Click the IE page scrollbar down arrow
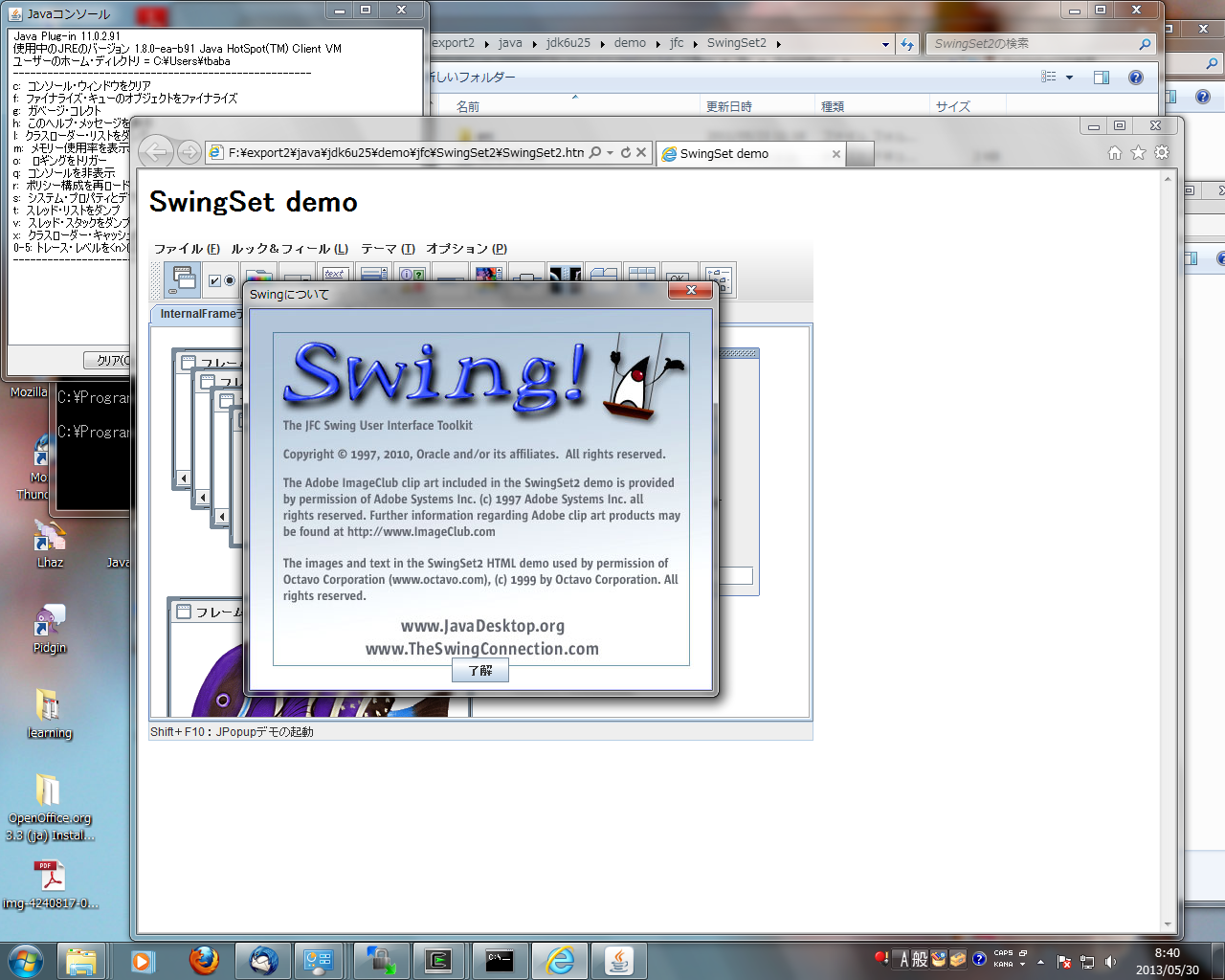 (1168, 924)
